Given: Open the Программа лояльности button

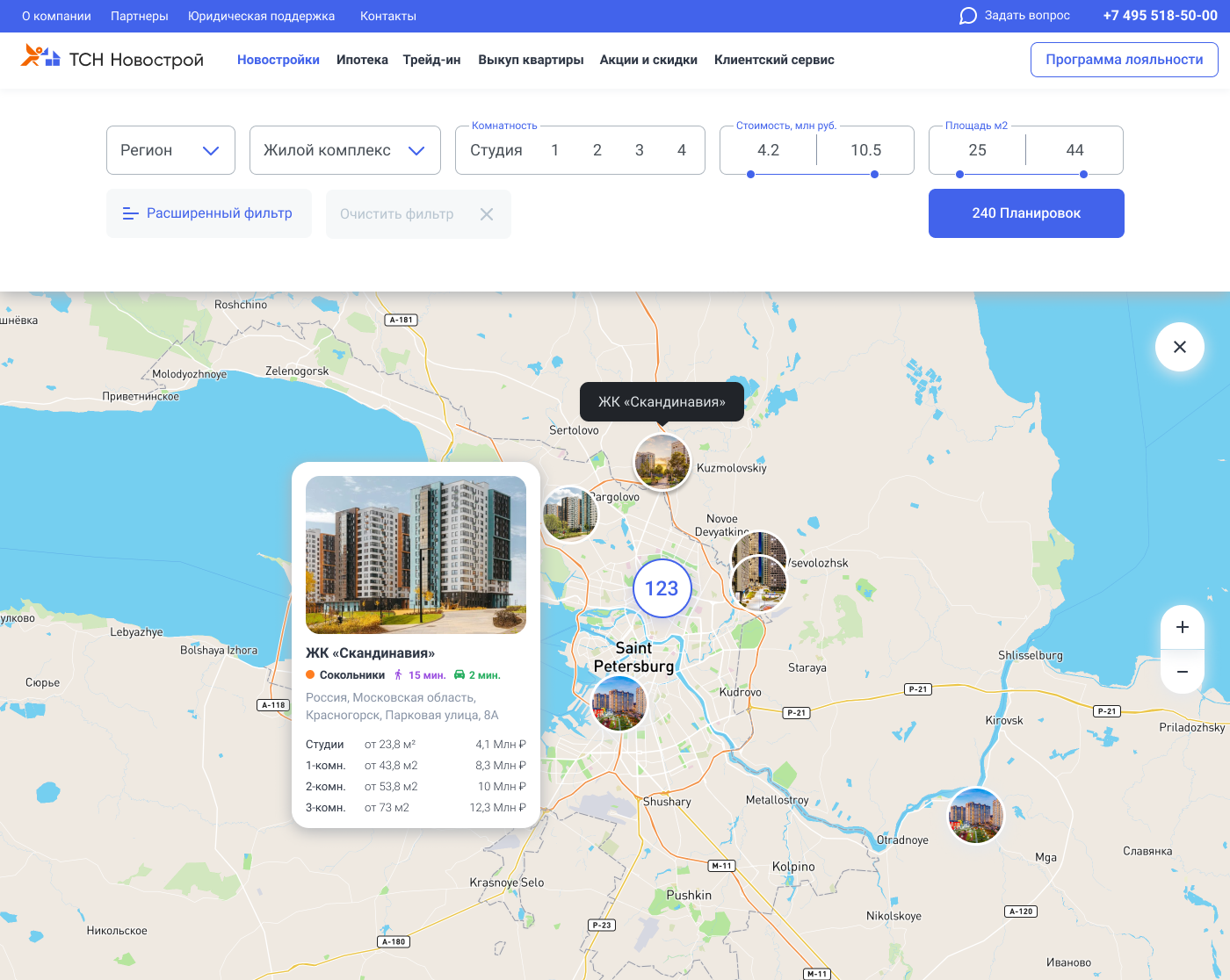Looking at the screenshot, I should click(1125, 60).
